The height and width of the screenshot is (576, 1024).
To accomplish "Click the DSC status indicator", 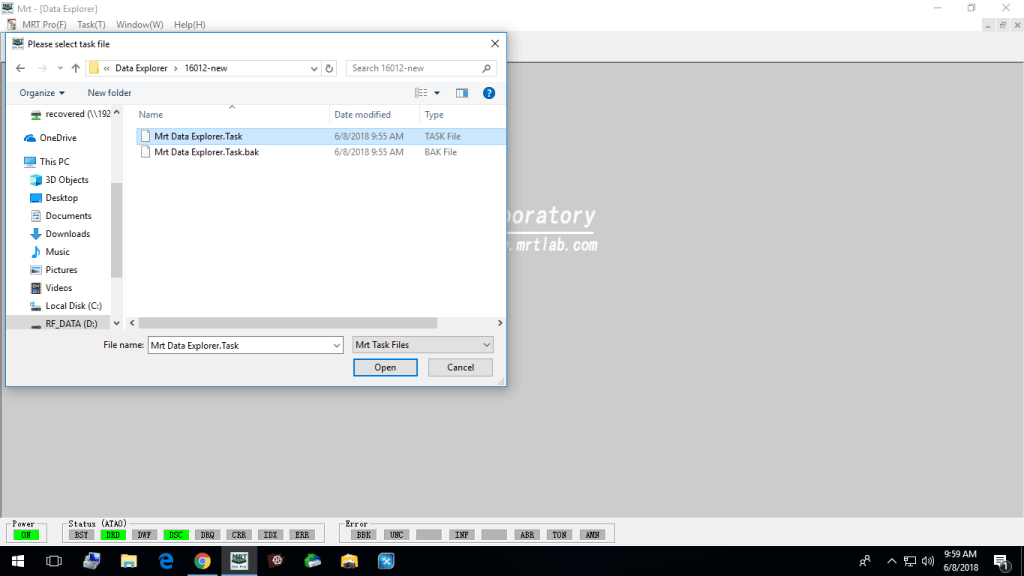I will click(176, 535).
